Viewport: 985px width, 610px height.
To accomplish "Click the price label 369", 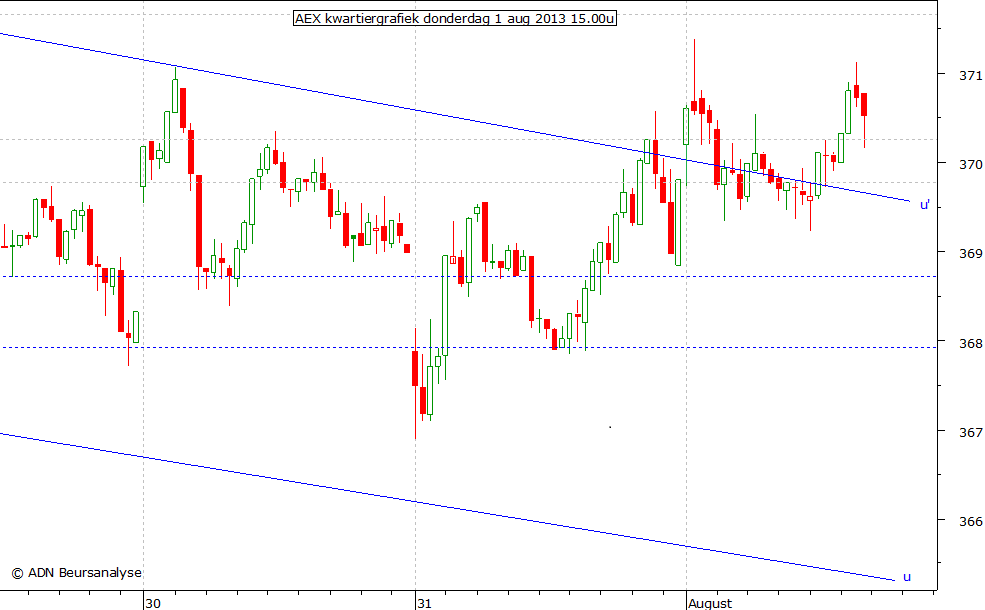I will [971, 254].
